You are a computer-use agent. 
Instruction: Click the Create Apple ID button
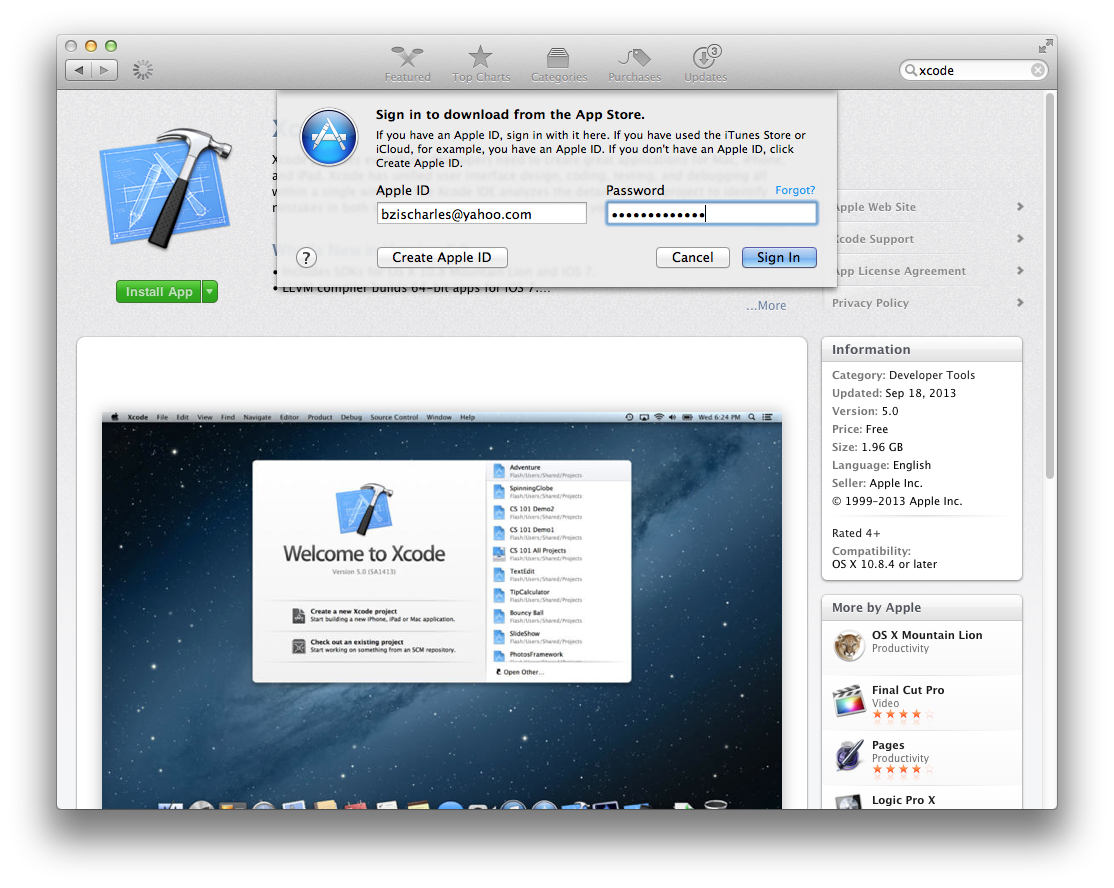click(442, 257)
